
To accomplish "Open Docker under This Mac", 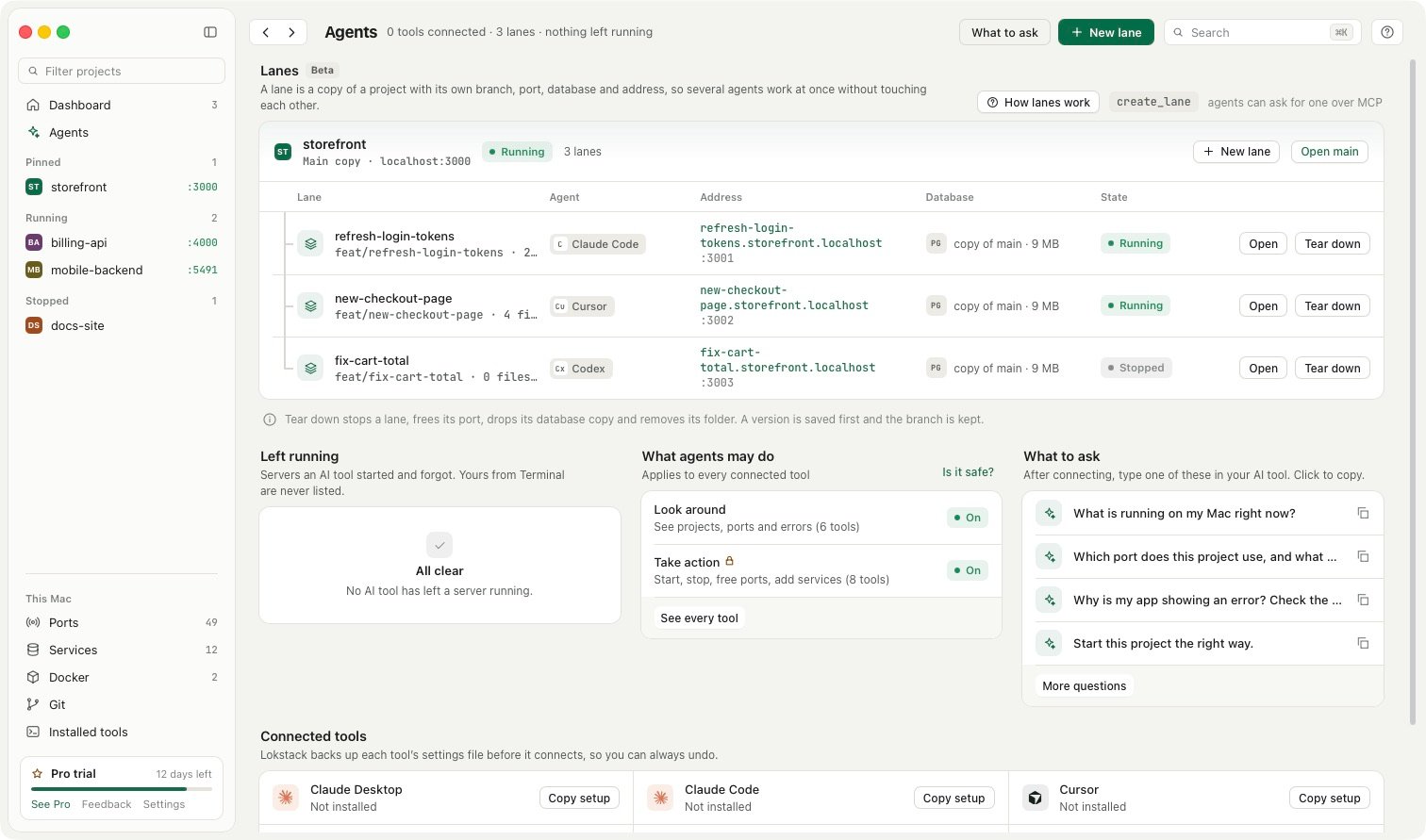I will (x=122, y=677).
